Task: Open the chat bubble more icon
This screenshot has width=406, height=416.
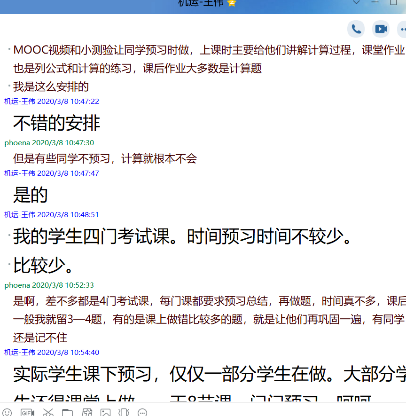Action: click(x=143, y=412)
